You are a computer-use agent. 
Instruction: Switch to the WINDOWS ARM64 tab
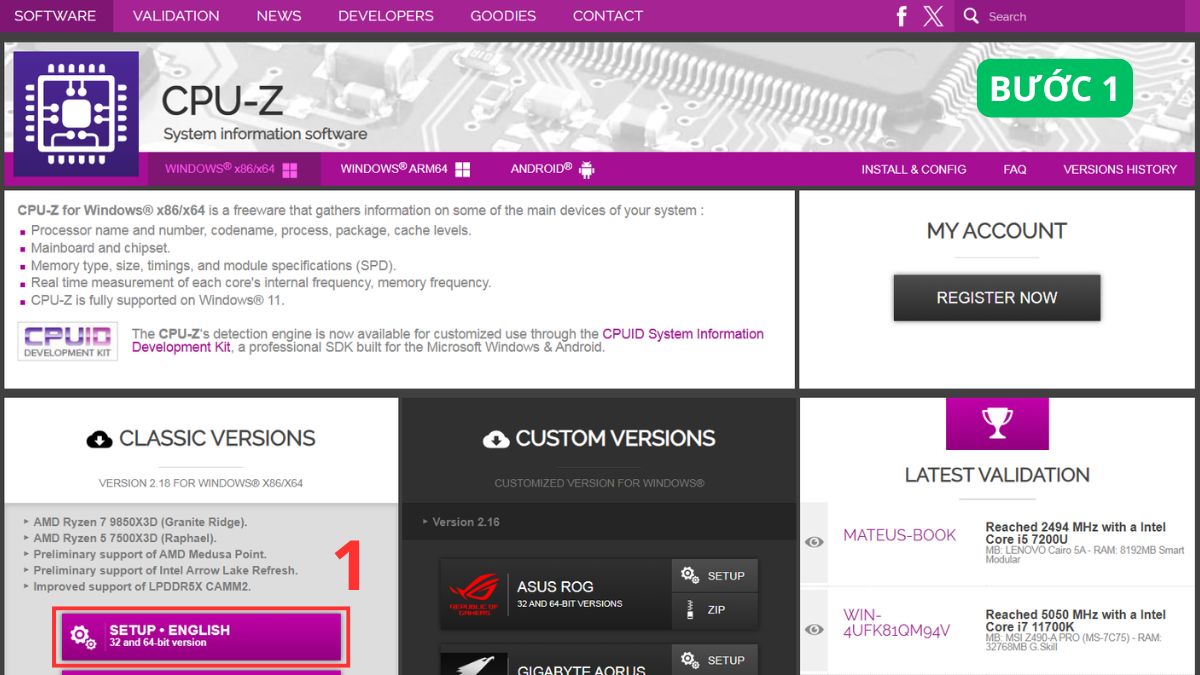(405, 170)
